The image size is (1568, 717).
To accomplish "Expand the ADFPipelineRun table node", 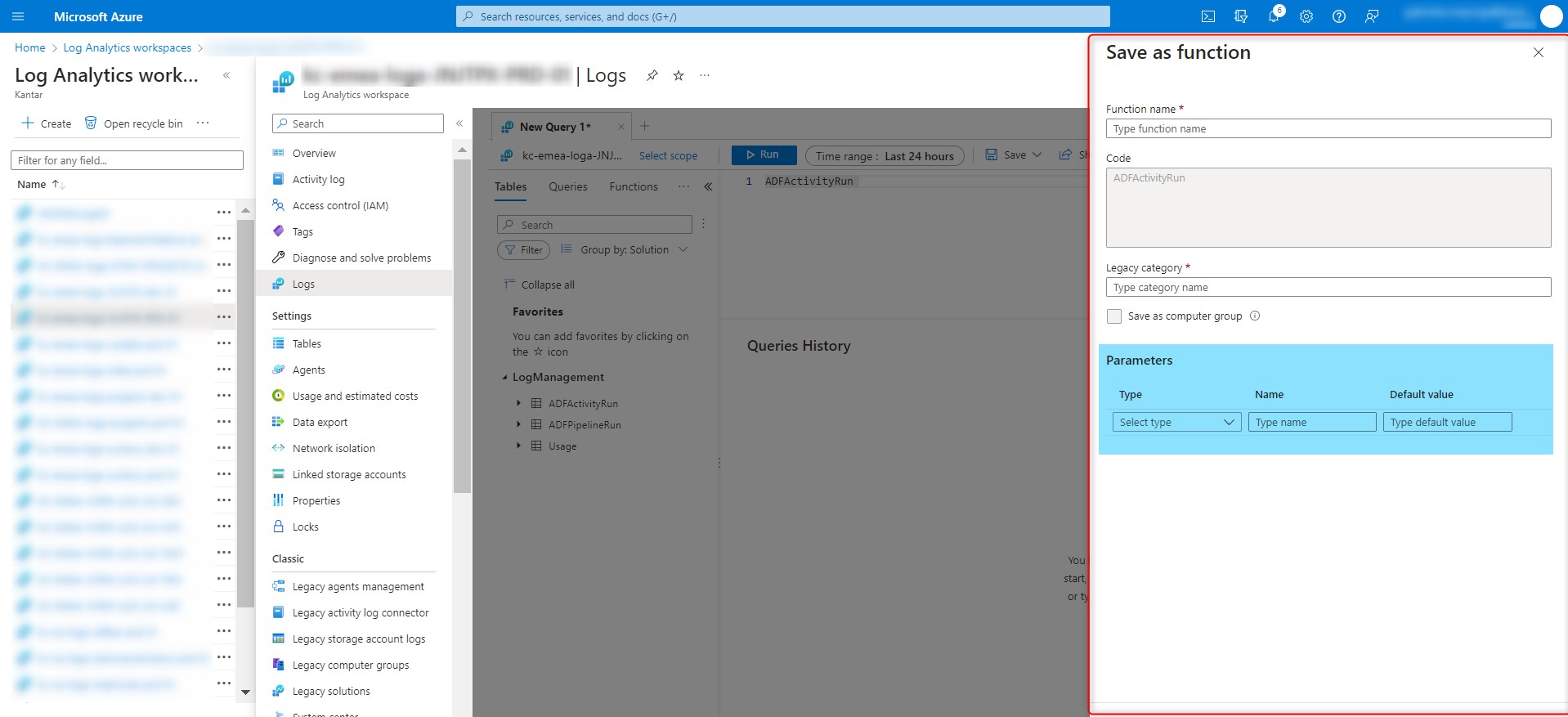I will point(518,424).
